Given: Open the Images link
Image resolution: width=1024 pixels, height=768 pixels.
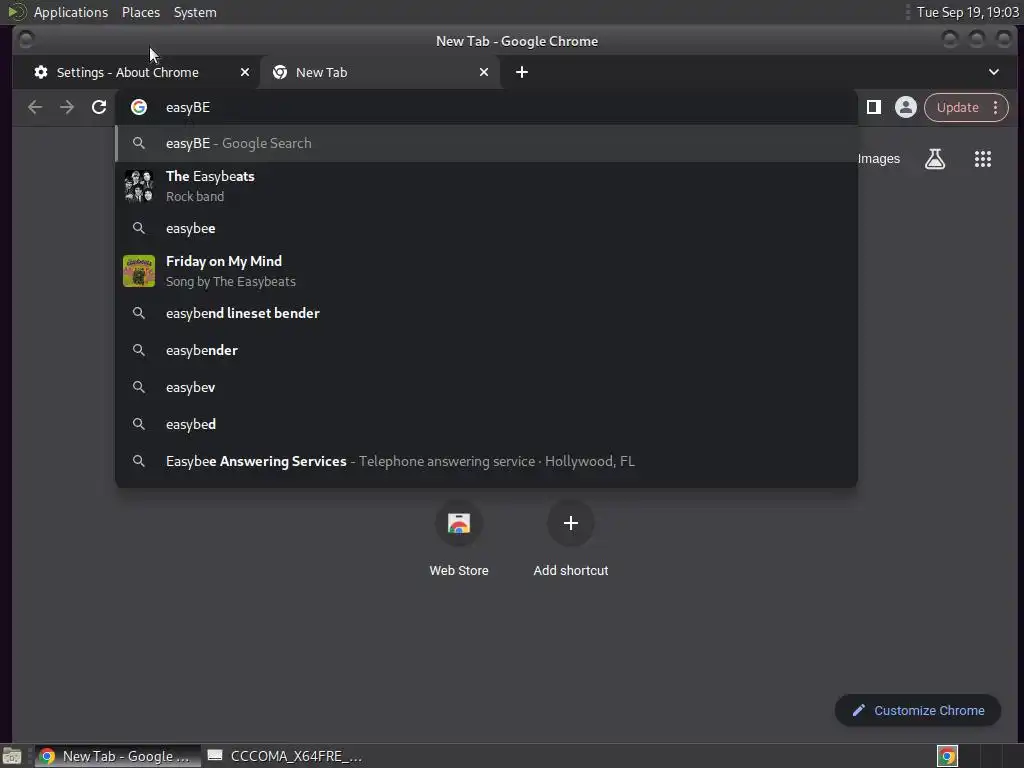Looking at the screenshot, I should tap(878, 159).
